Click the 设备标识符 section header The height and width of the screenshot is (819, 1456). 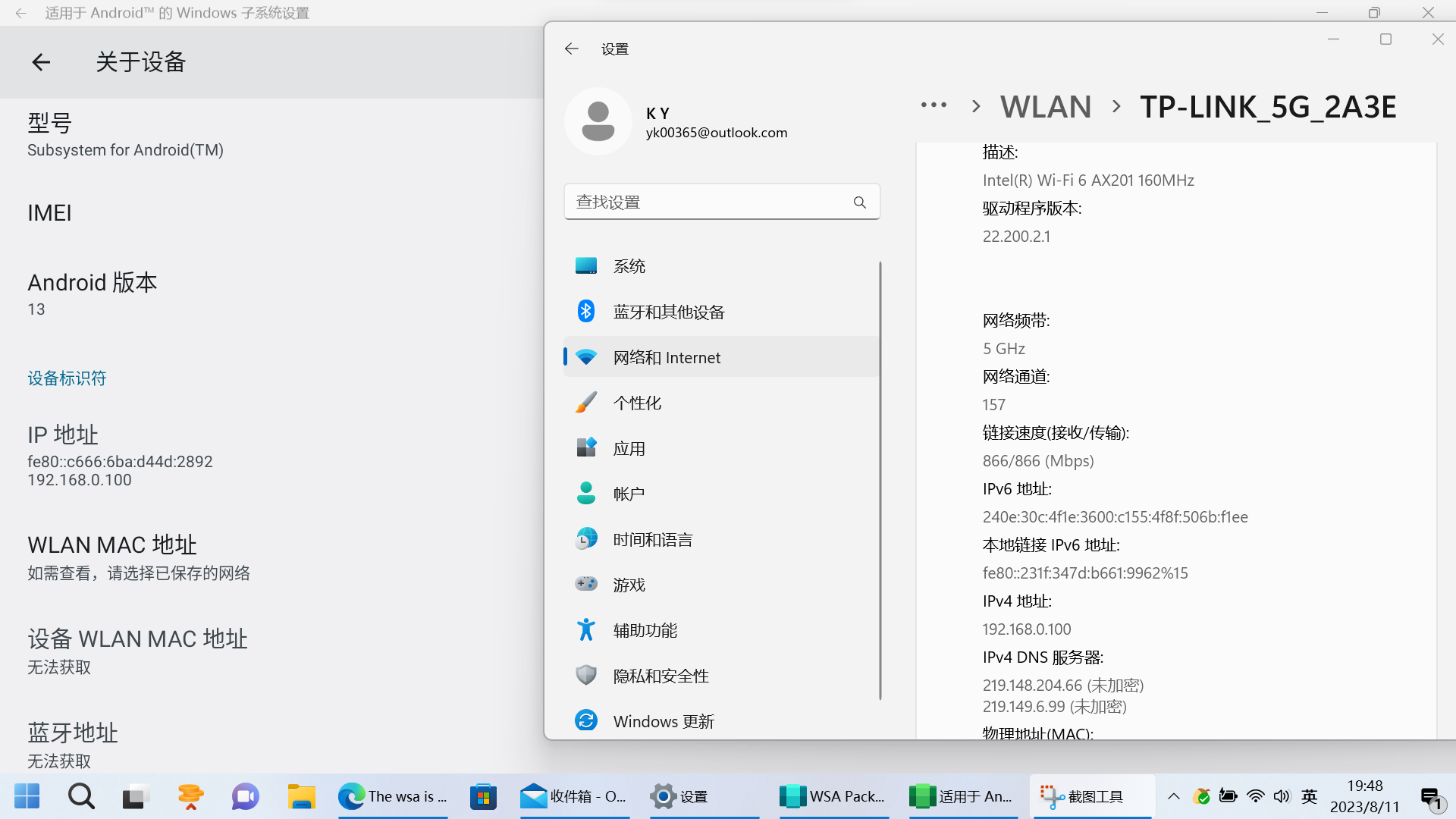click(67, 378)
